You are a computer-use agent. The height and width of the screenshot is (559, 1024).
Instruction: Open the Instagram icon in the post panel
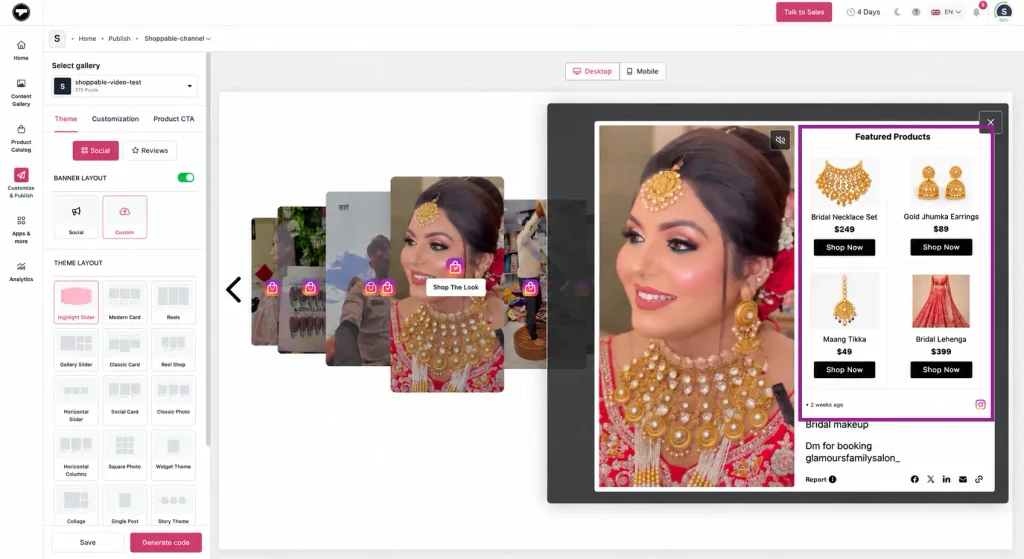coord(980,404)
